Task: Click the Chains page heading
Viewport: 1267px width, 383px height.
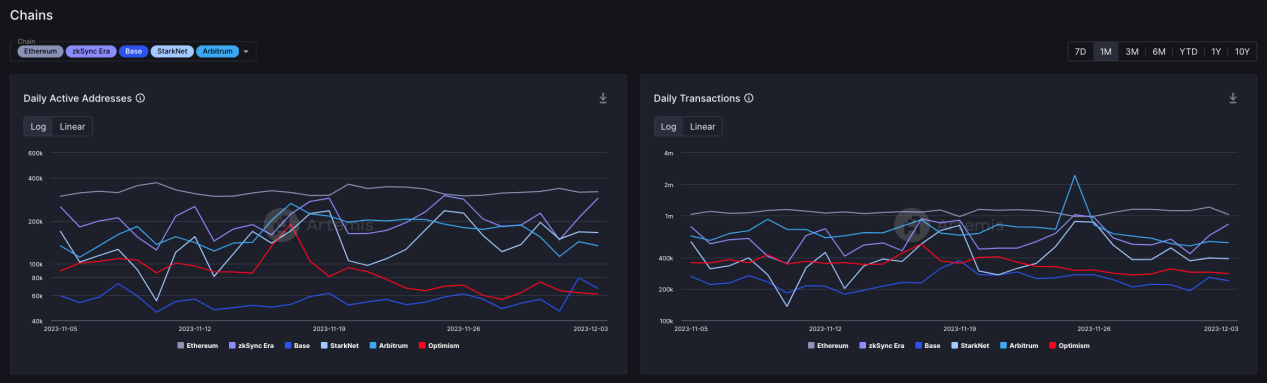Action: (x=31, y=15)
